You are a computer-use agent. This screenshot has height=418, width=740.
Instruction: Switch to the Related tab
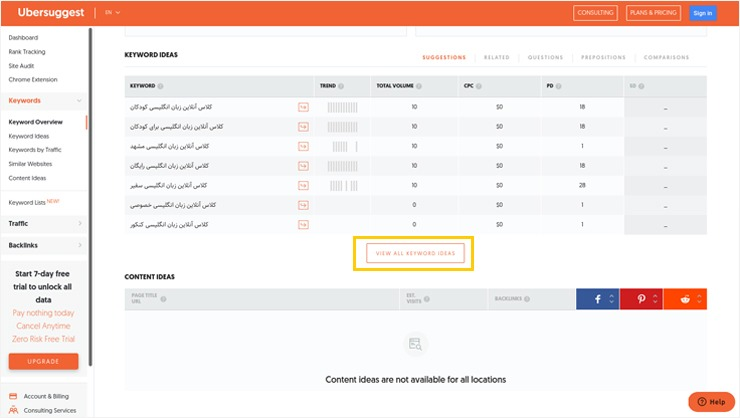pyautogui.click(x=496, y=58)
